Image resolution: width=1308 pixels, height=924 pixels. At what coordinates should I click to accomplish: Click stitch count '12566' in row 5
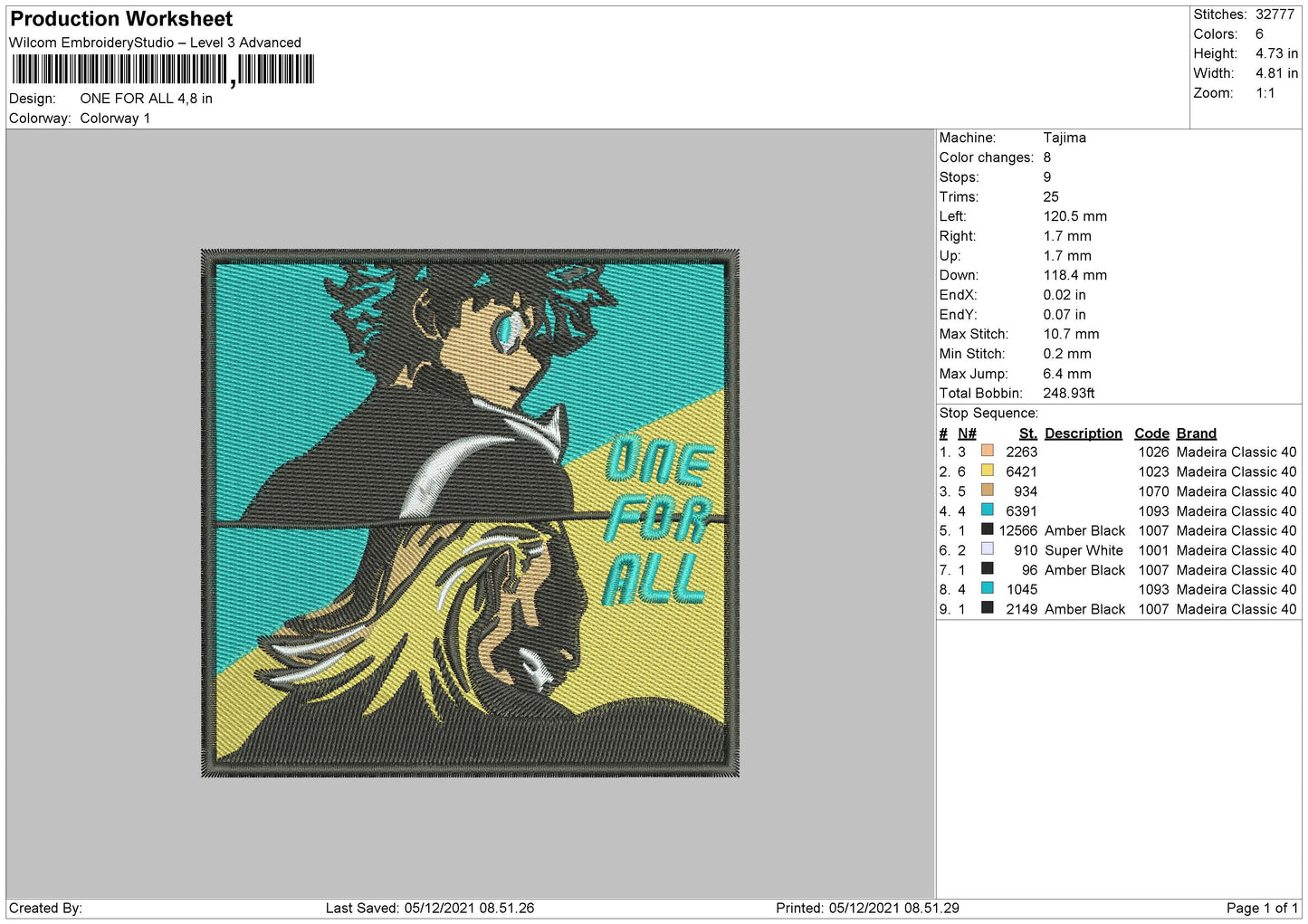pos(1018,530)
